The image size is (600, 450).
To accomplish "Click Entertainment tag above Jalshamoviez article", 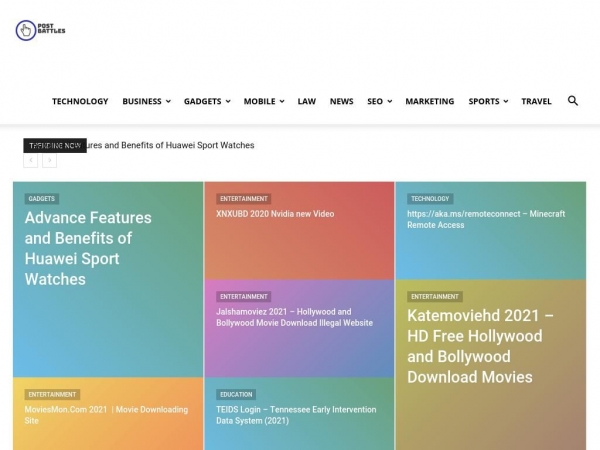I will pyautogui.click(x=243, y=297).
